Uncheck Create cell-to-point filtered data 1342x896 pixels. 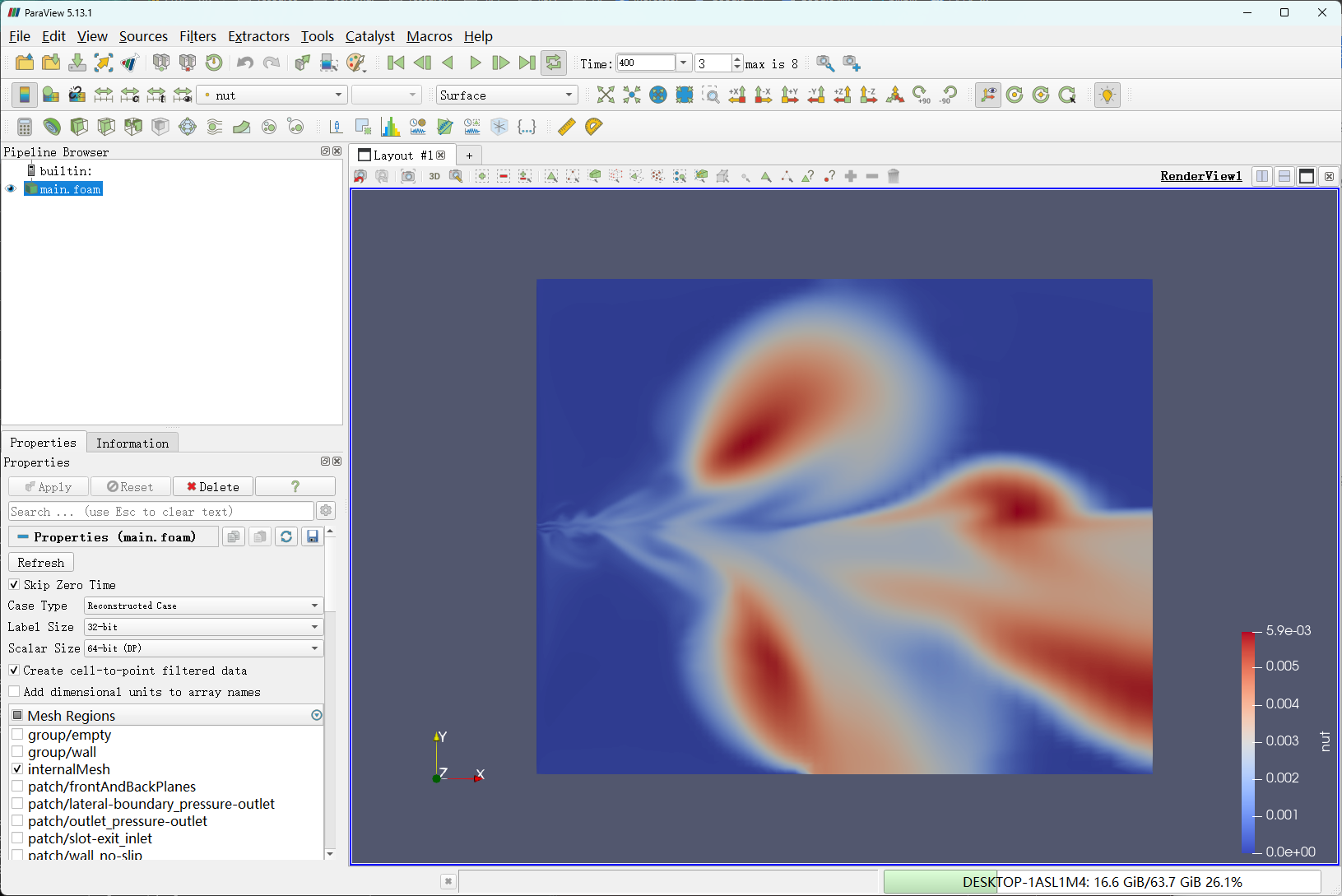point(14,671)
